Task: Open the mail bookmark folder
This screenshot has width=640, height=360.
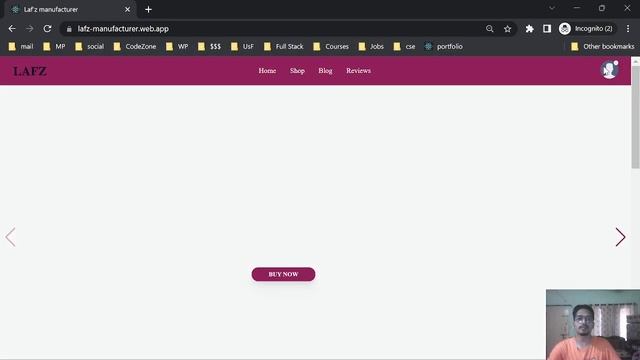Action: [21, 47]
